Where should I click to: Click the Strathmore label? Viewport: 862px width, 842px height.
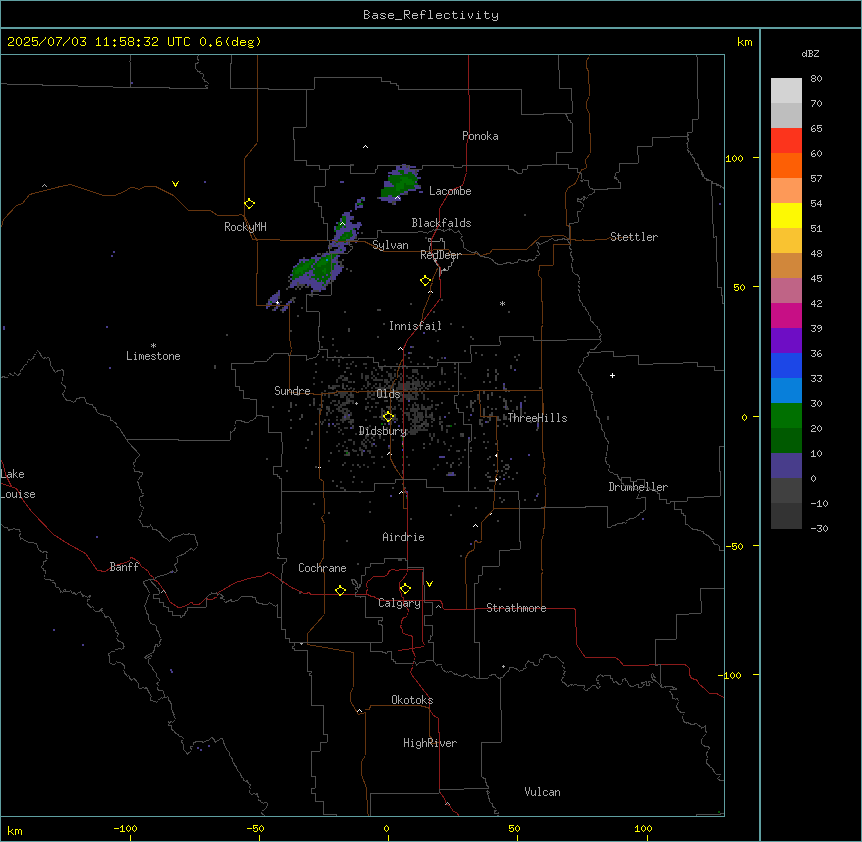click(x=516, y=608)
